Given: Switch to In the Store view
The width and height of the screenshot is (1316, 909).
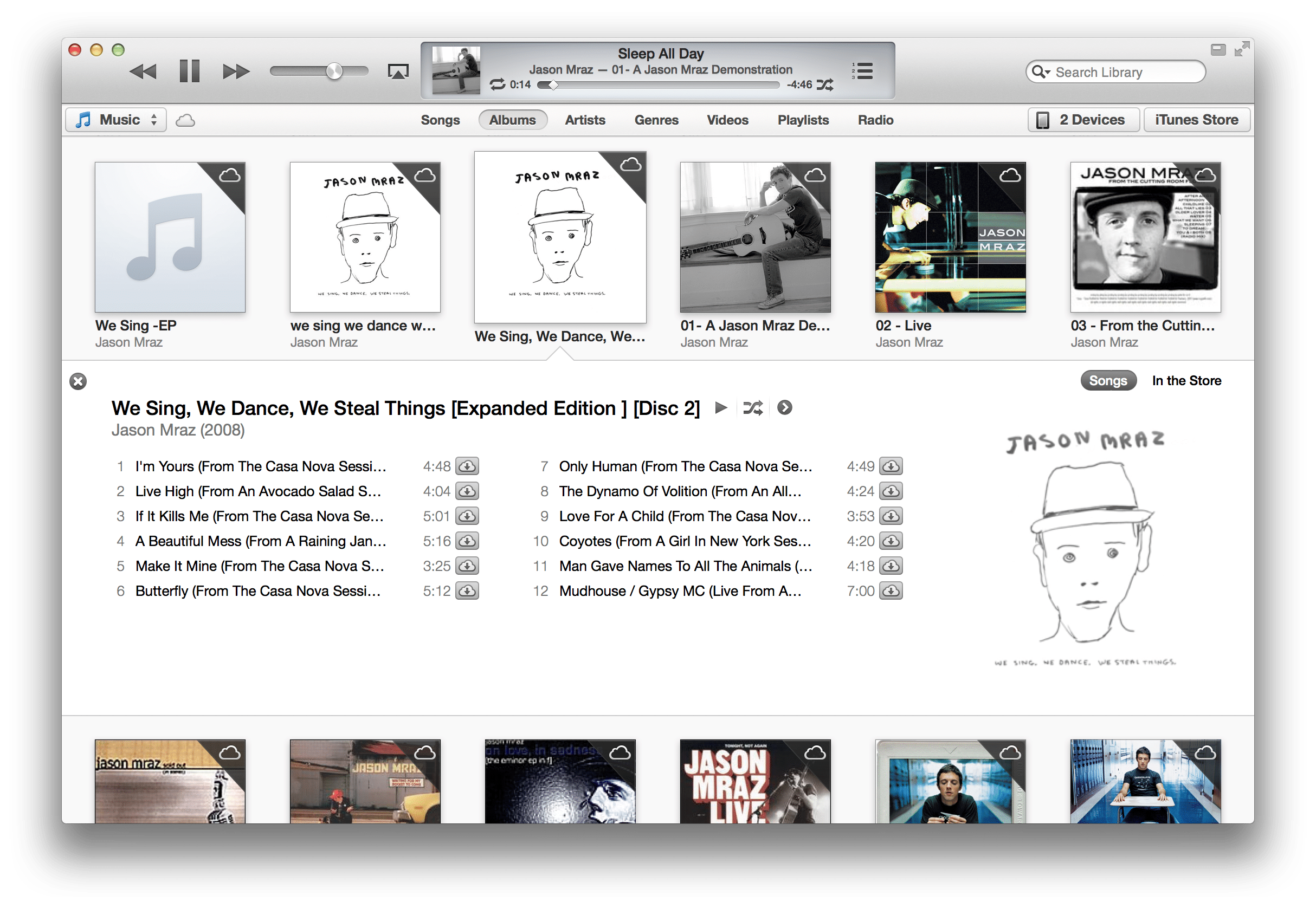Looking at the screenshot, I should click(1186, 380).
